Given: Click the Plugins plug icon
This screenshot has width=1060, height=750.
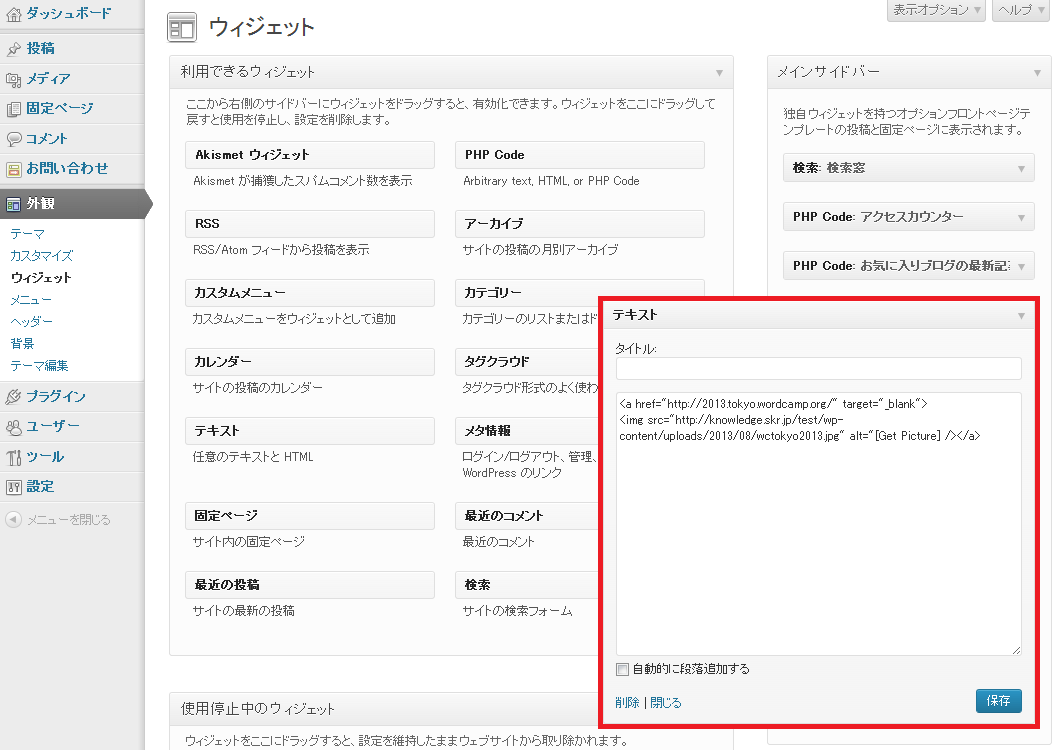Looking at the screenshot, I should point(14,396).
